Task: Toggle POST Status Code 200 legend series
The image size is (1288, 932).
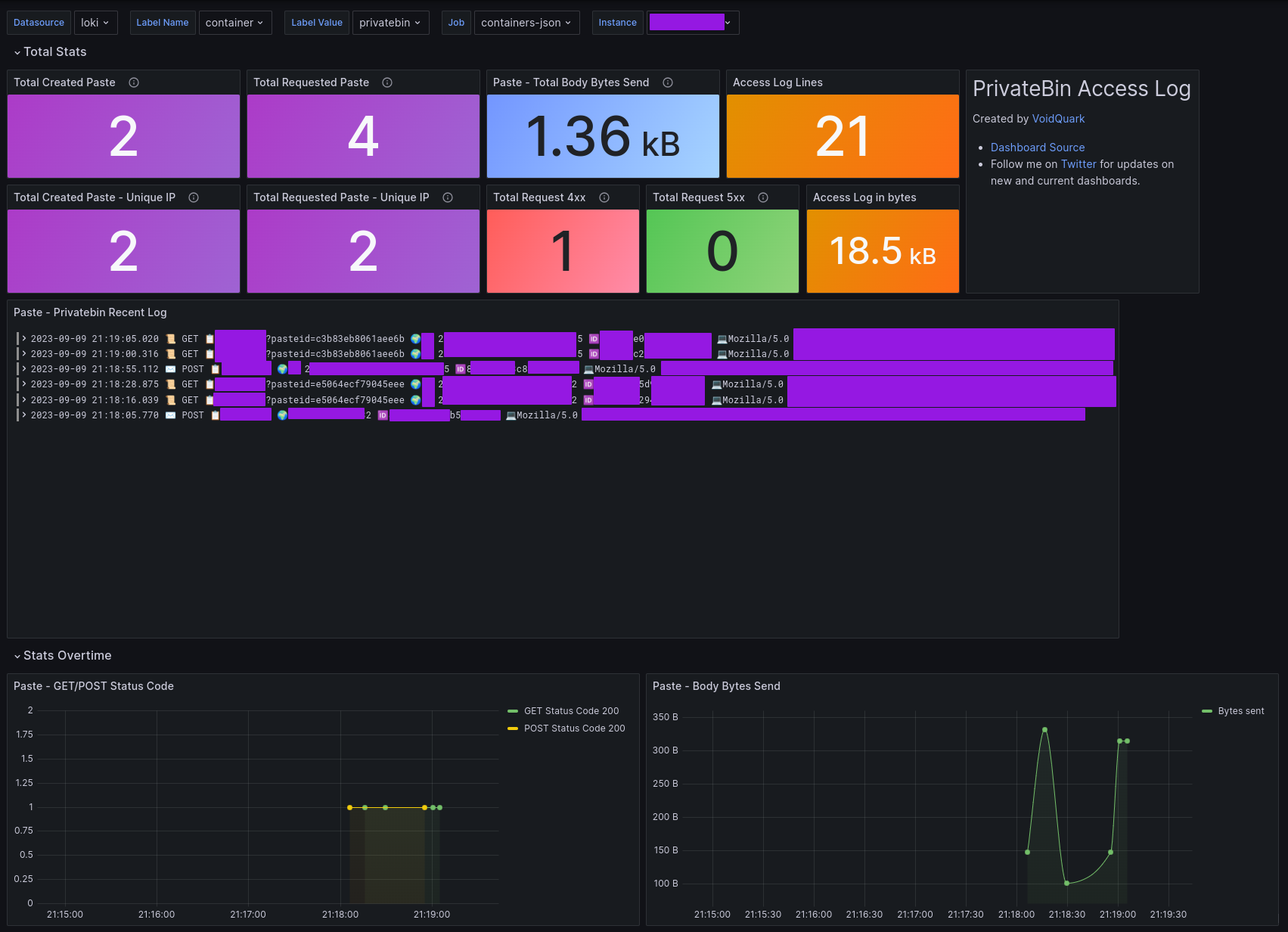Action: pyautogui.click(x=574, y=729)
